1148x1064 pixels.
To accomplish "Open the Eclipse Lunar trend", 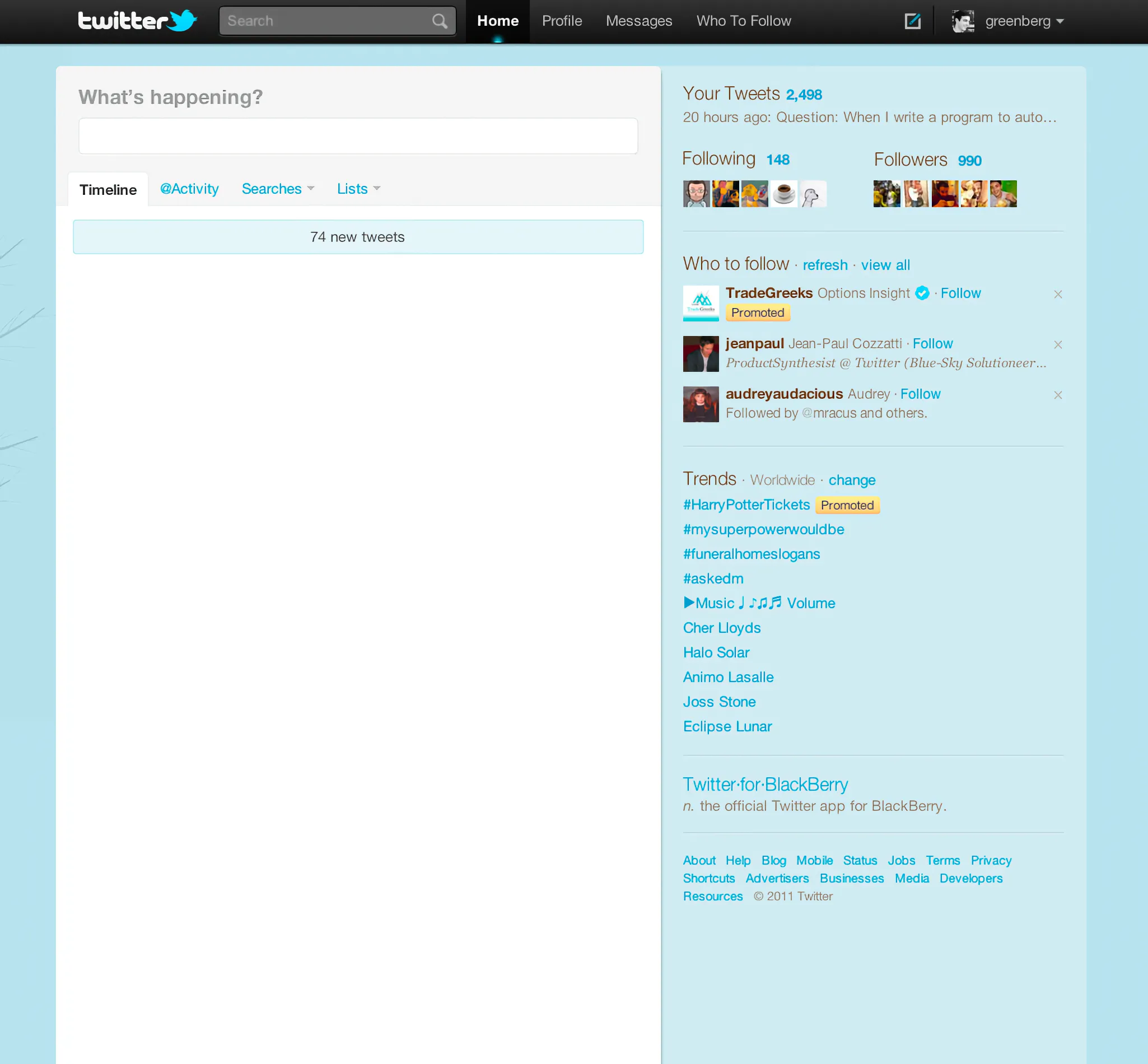I will (727, 727).
